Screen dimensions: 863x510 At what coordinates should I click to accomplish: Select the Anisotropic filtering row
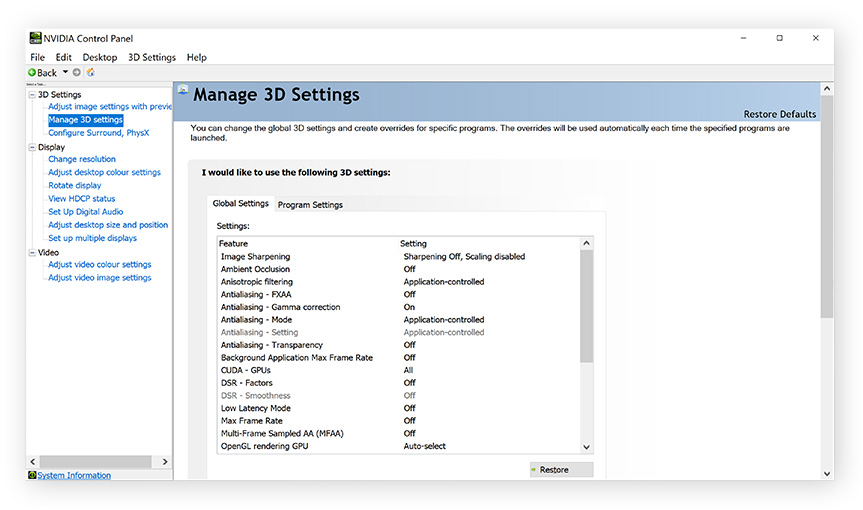click(398, 282)
